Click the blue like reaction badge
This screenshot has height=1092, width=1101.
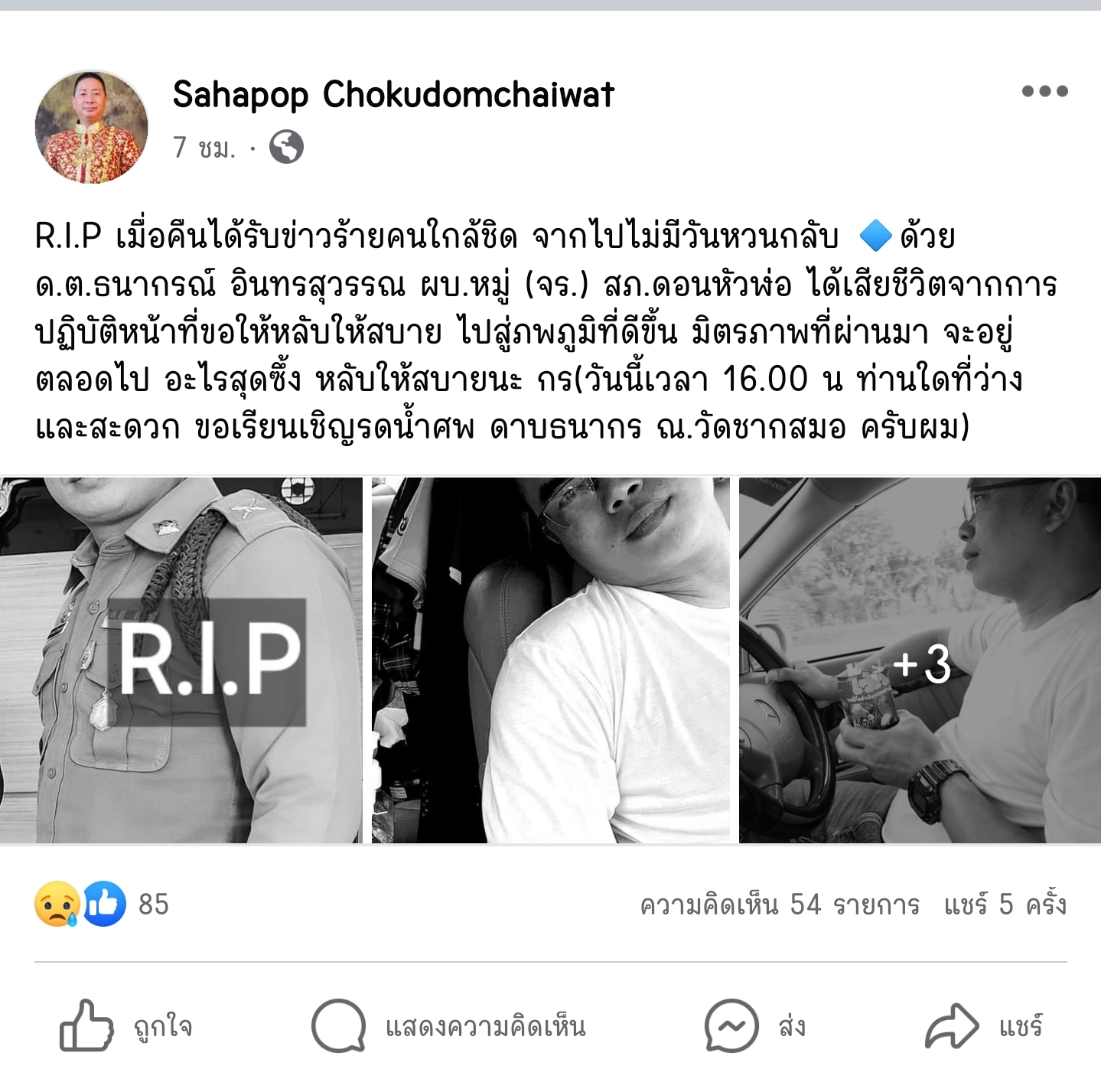(x=104, y=904)
